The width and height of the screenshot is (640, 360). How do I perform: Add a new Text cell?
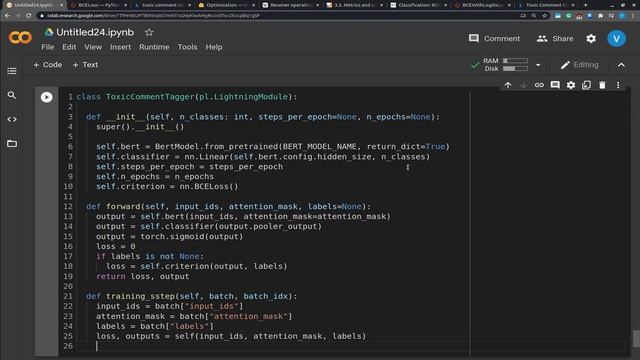[x=85, y=65]
